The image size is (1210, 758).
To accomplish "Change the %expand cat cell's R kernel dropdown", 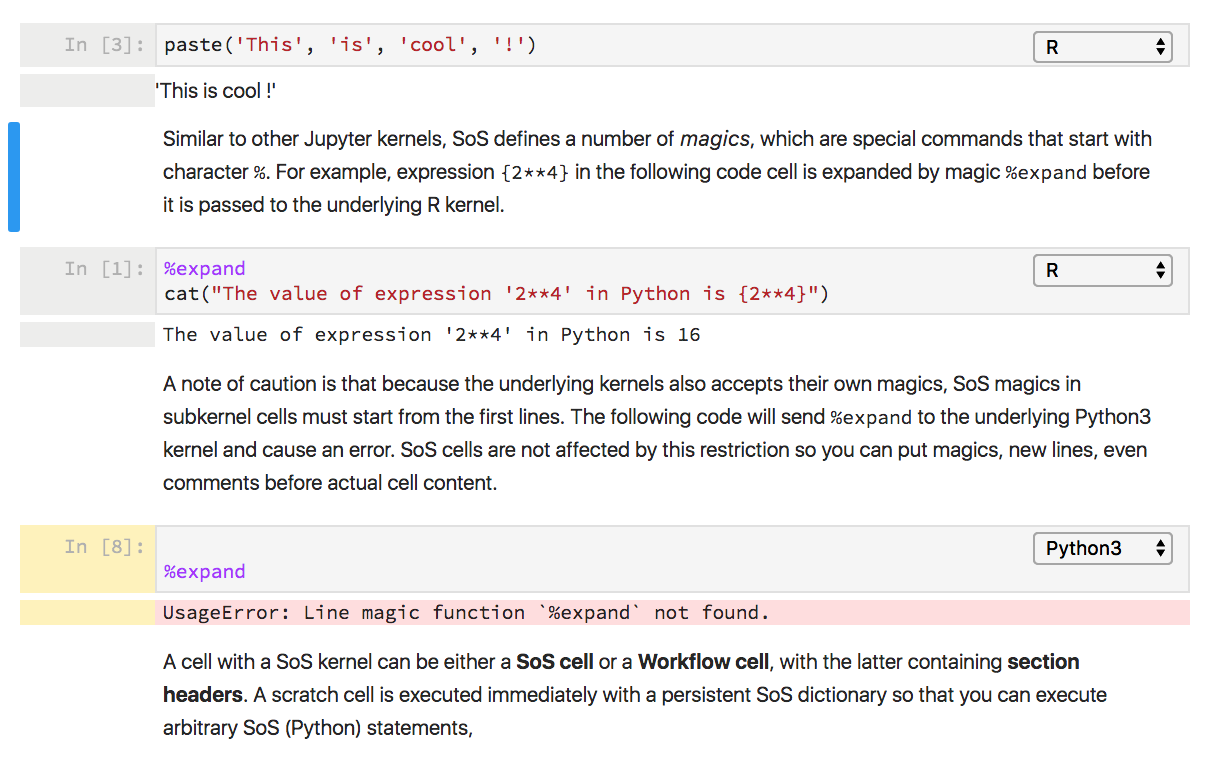I will (x=1101, y=270).
